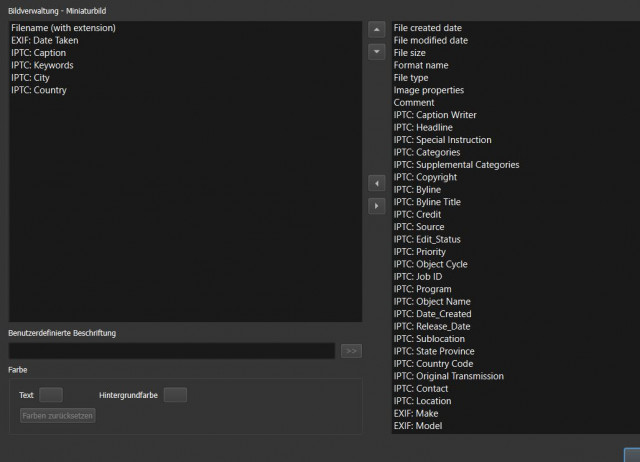This screenshot has width=640, height=462.
Task: Select IPTC: Keywords in left list
Action: (x=42, y=65)
